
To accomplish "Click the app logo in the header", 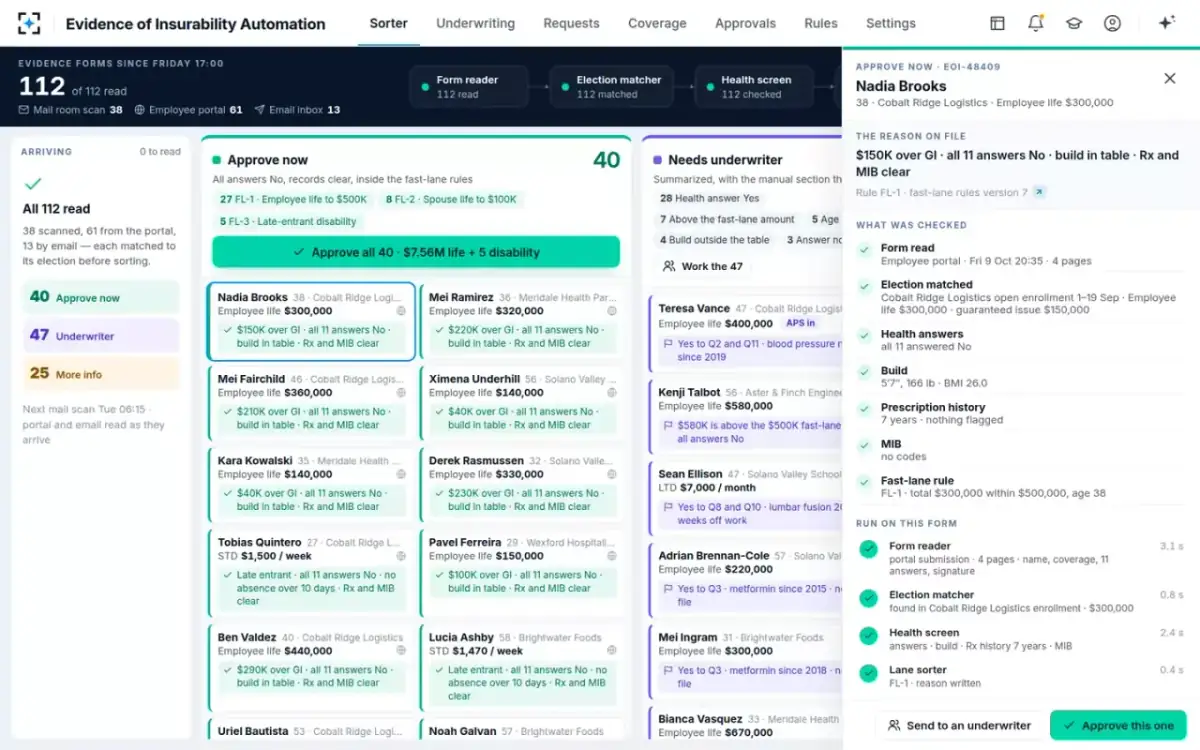I will (x=29, y=23).
